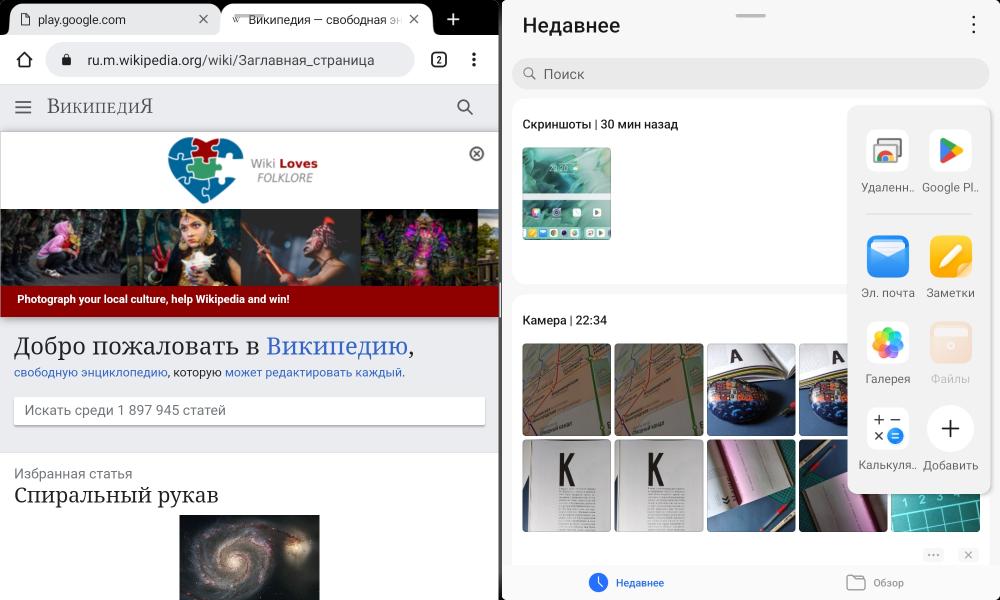Select the Недавнее bottom tab
This screenshot has height=600, width=1000.
pyautogui.click(x=626, y=582)
